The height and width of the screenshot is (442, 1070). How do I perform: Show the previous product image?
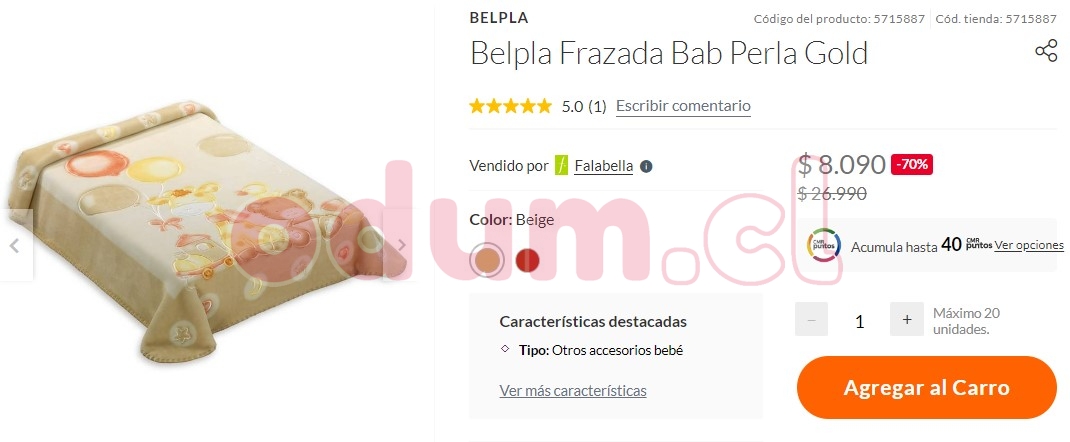click(x=14, y=246)
